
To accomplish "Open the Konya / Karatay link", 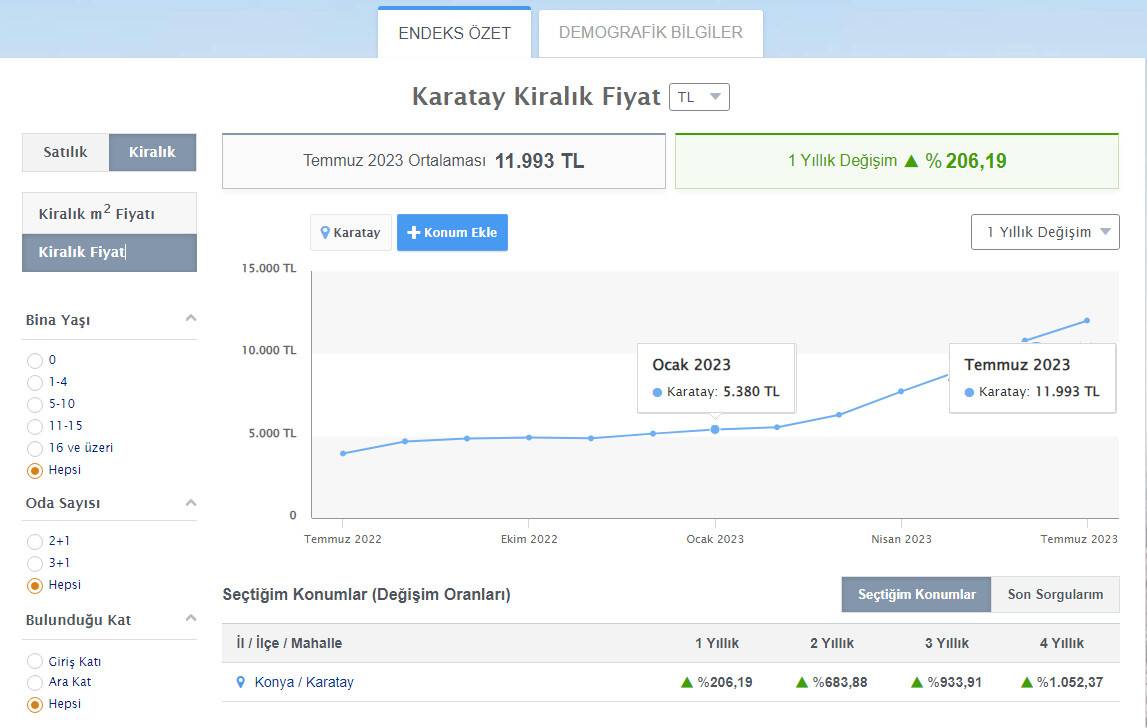I will pos(304,682).
